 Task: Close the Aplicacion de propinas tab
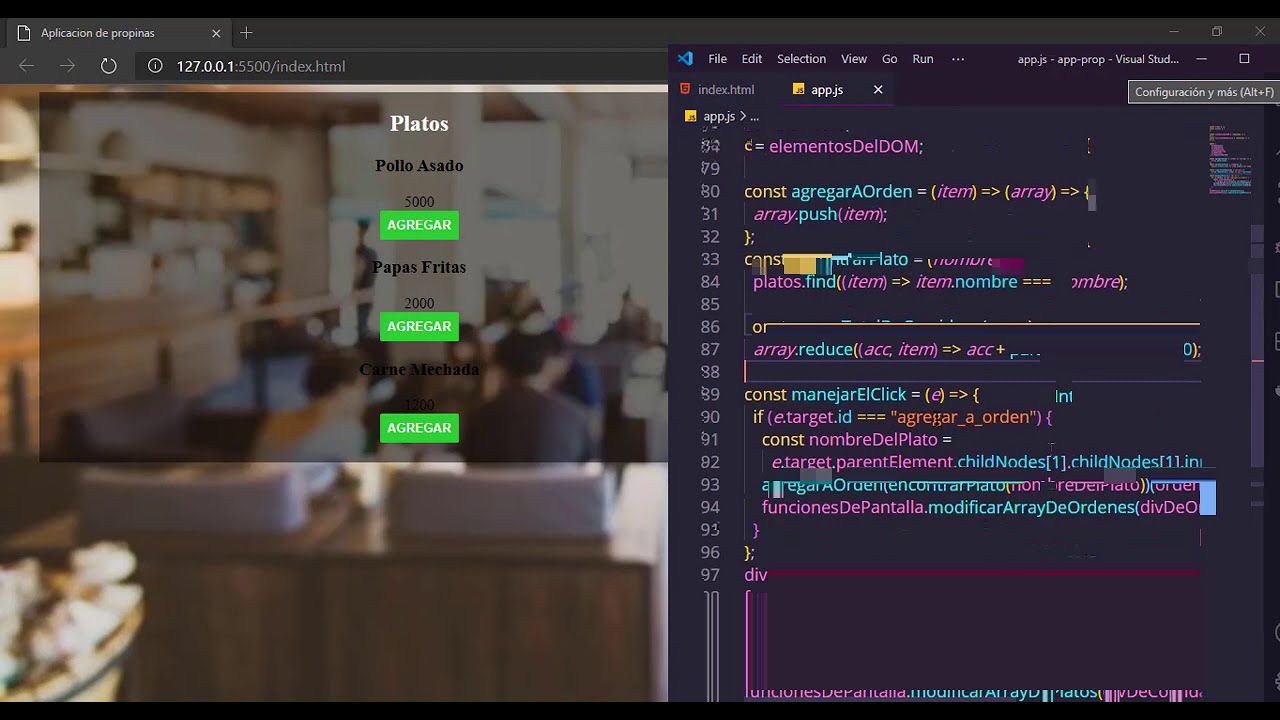click(x=216, y=33)
